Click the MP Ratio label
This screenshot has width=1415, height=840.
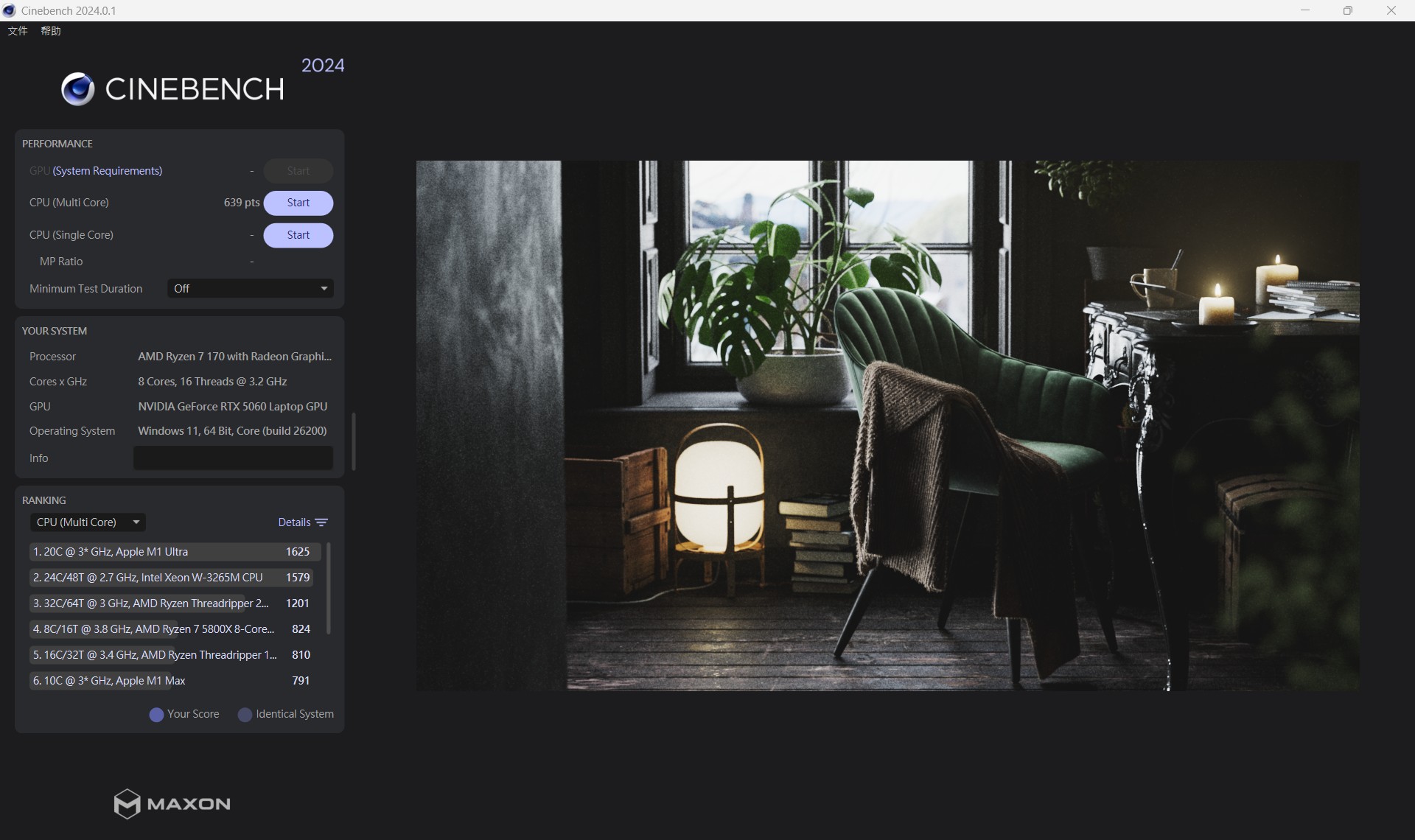61,262
